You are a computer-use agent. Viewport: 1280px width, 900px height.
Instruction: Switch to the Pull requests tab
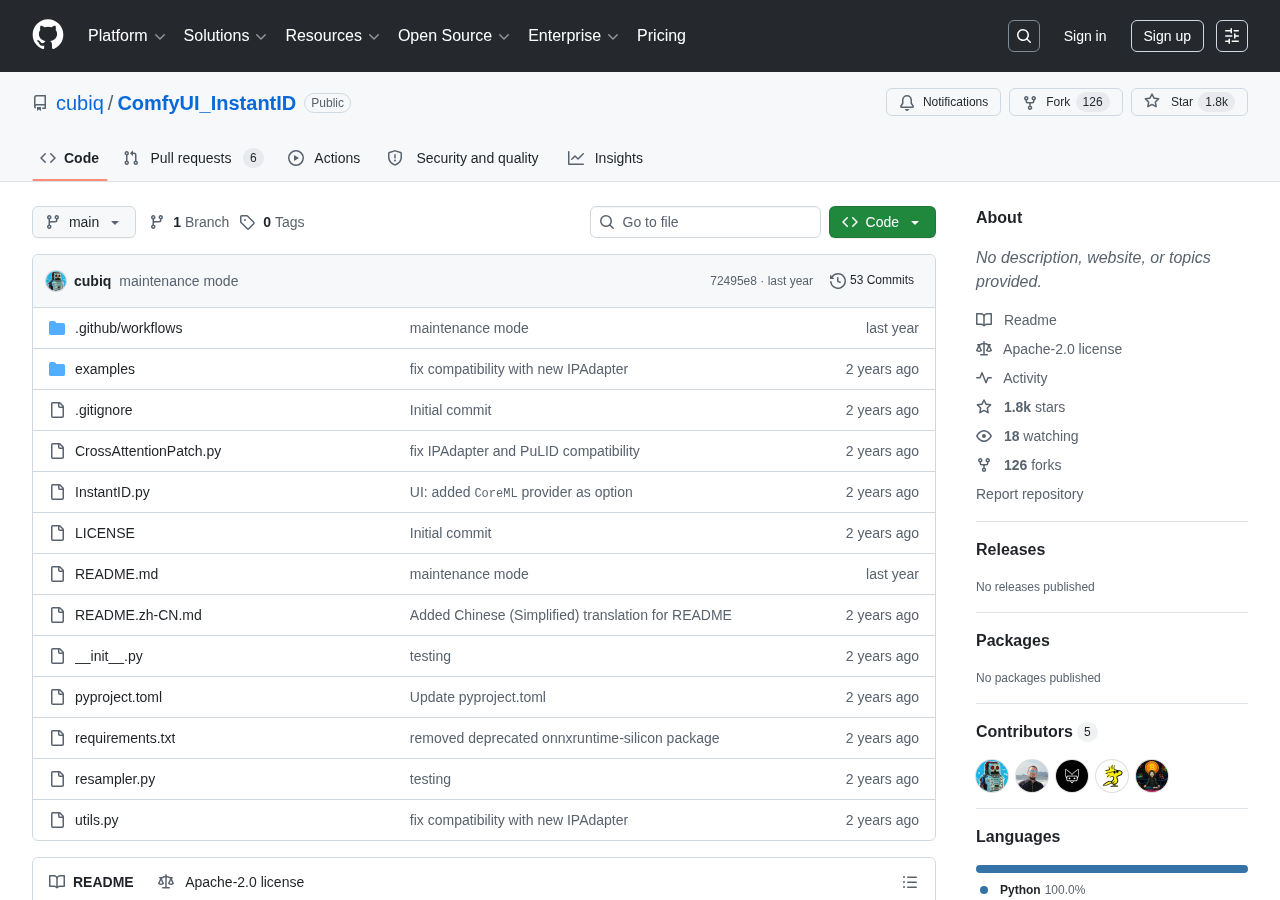click(193, 158)
